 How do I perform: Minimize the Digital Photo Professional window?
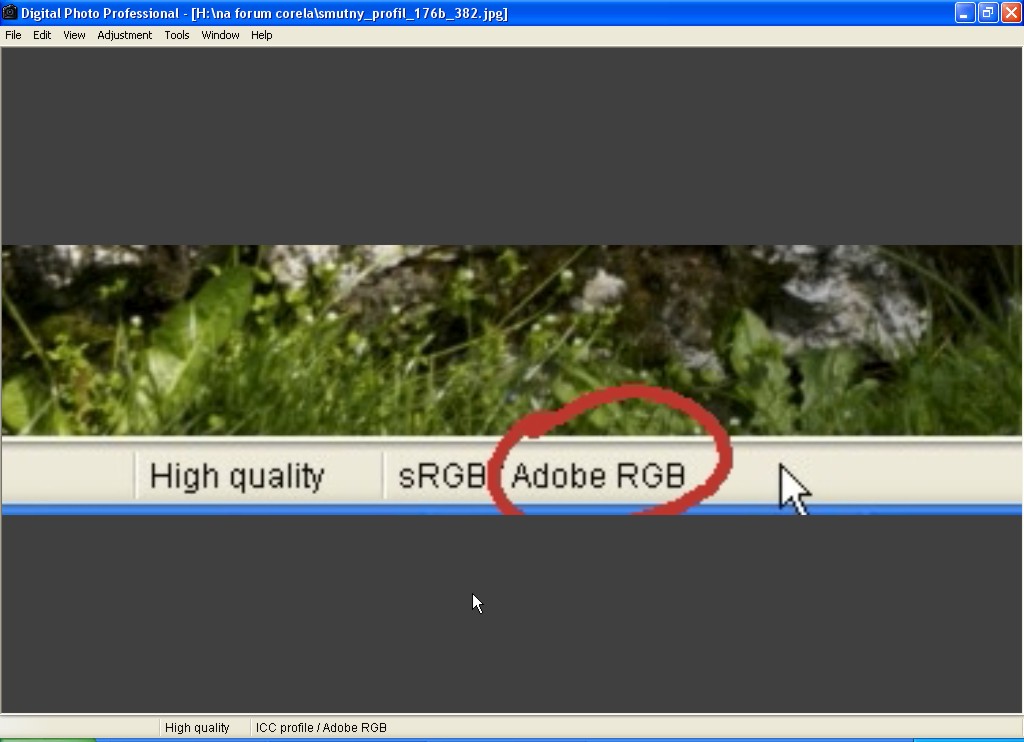point(965,13)
